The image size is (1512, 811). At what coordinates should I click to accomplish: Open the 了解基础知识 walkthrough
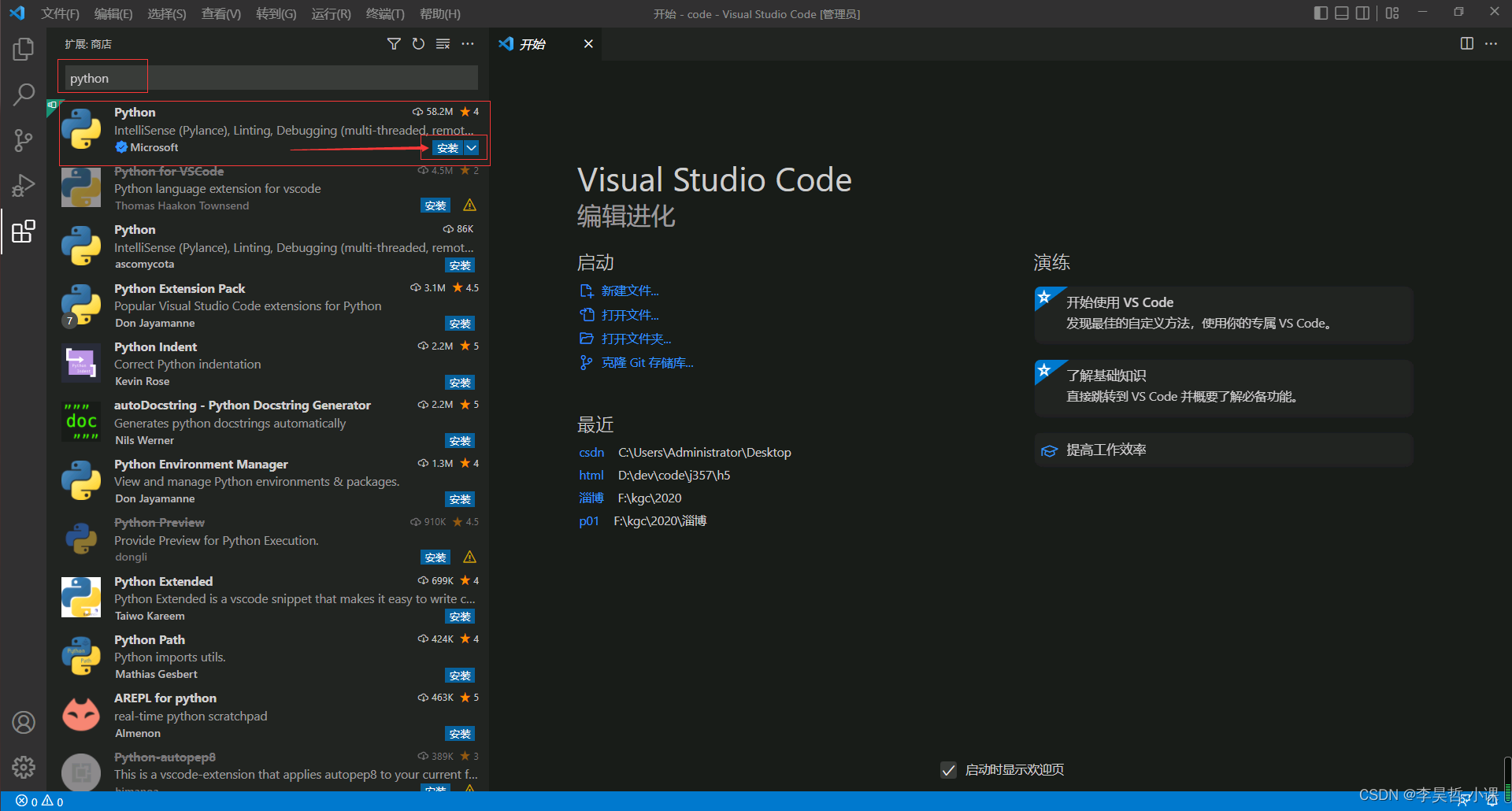click(x=1223, y=388)
